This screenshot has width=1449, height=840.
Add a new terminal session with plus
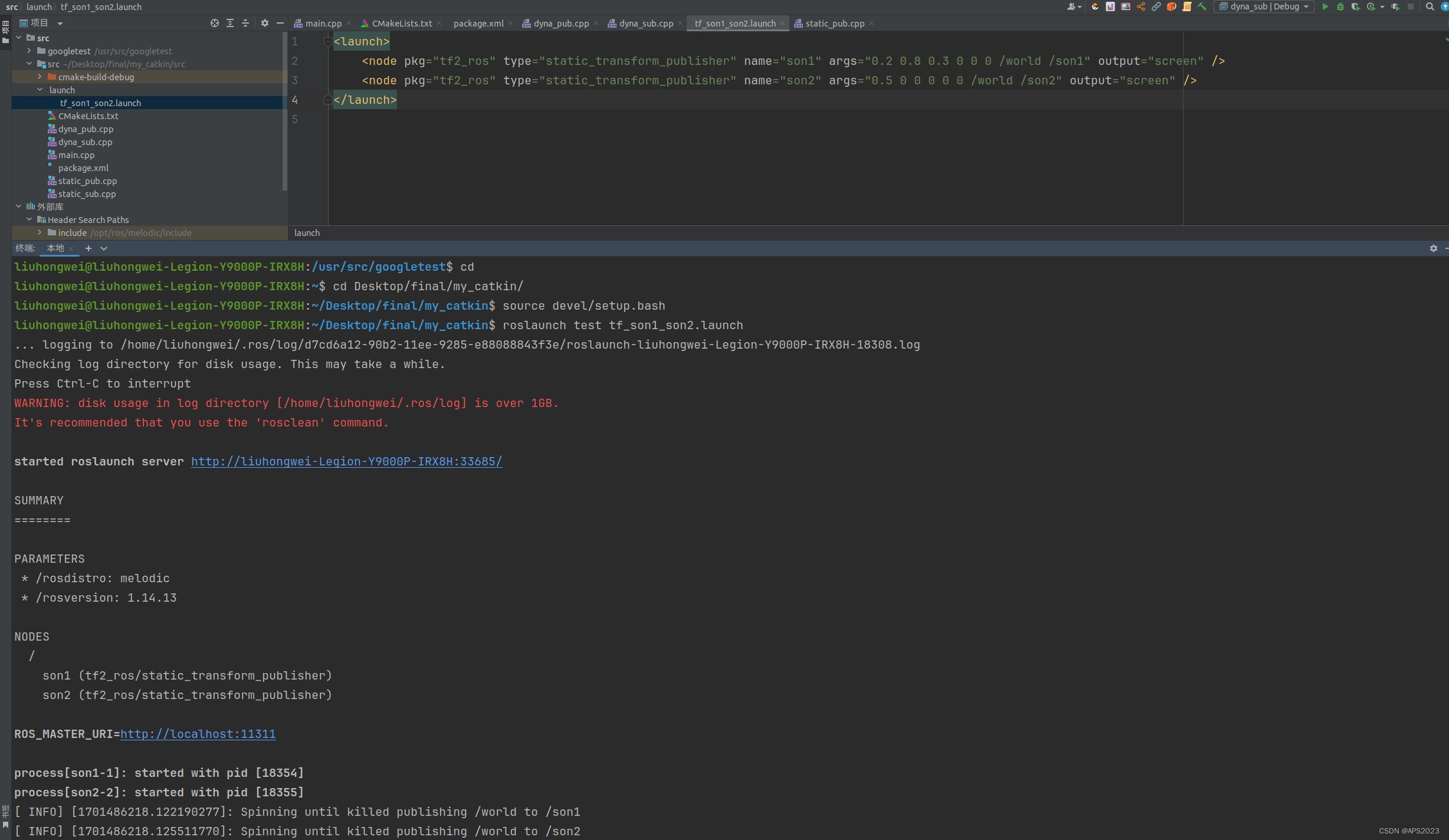(88, 248)
